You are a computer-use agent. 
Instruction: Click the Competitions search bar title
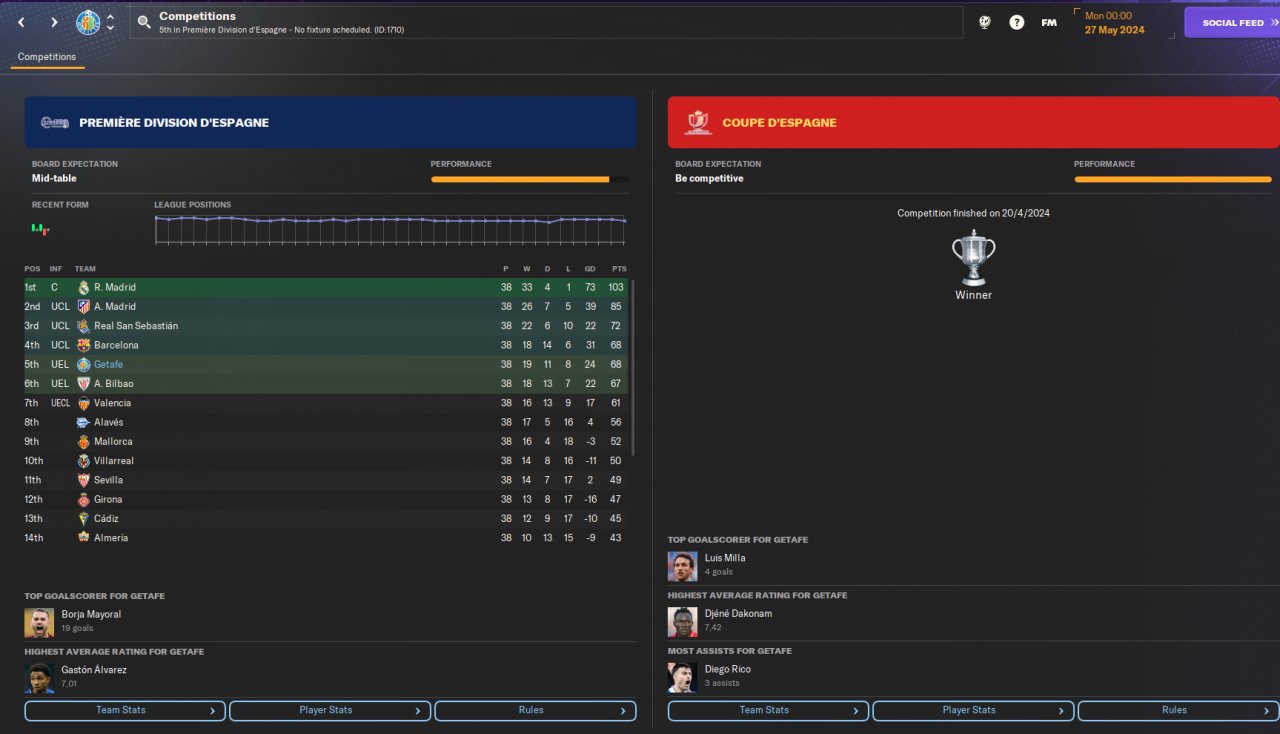click(198, 16)
